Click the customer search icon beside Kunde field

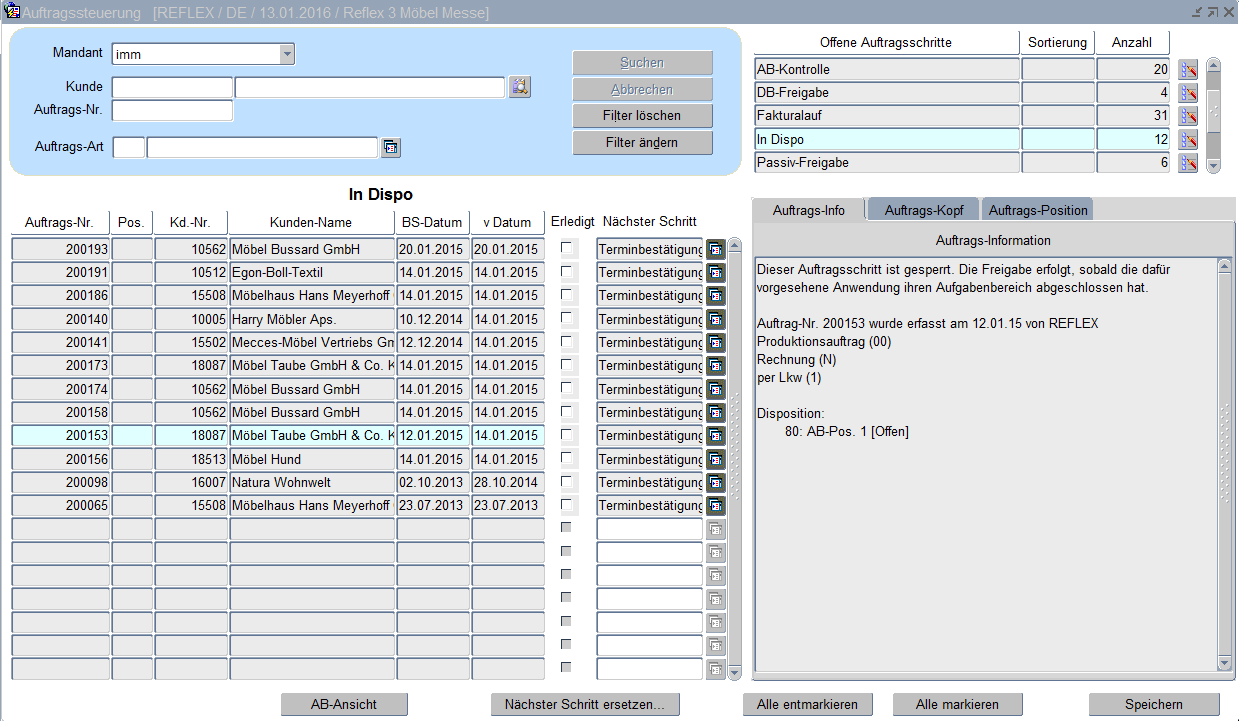coord(519,87)
